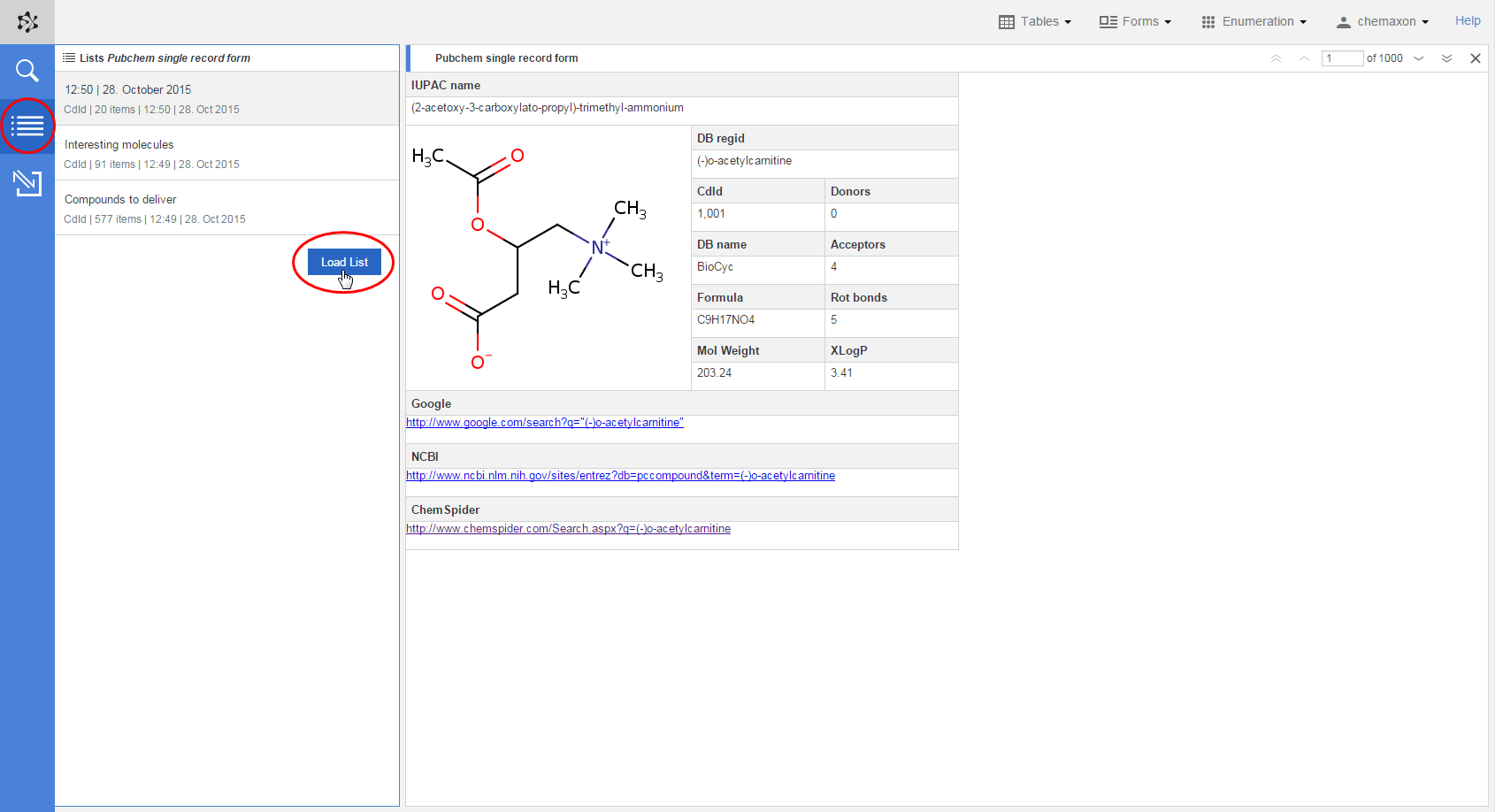The height and width of the screenshot is (812, 1495).
Task: Jump to the first record
Action: coord(1276,58)
